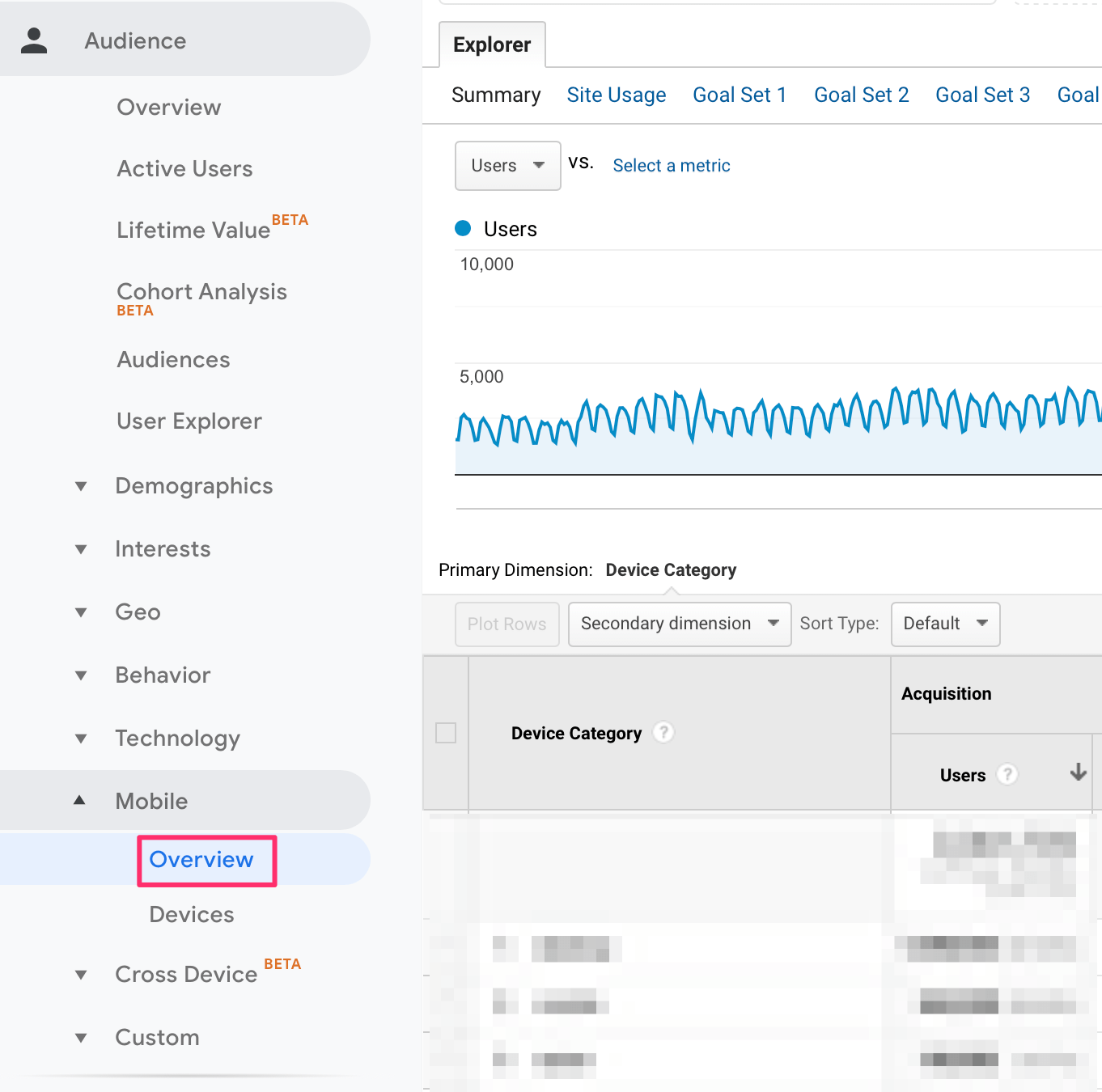
Task: Click the Device Category primary dimension
Action: point(671,570)
